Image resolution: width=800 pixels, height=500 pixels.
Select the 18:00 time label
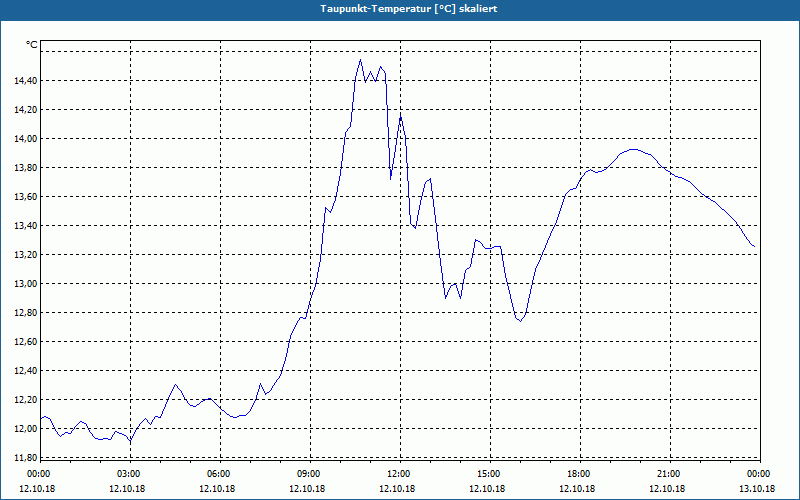coord(577,474)
